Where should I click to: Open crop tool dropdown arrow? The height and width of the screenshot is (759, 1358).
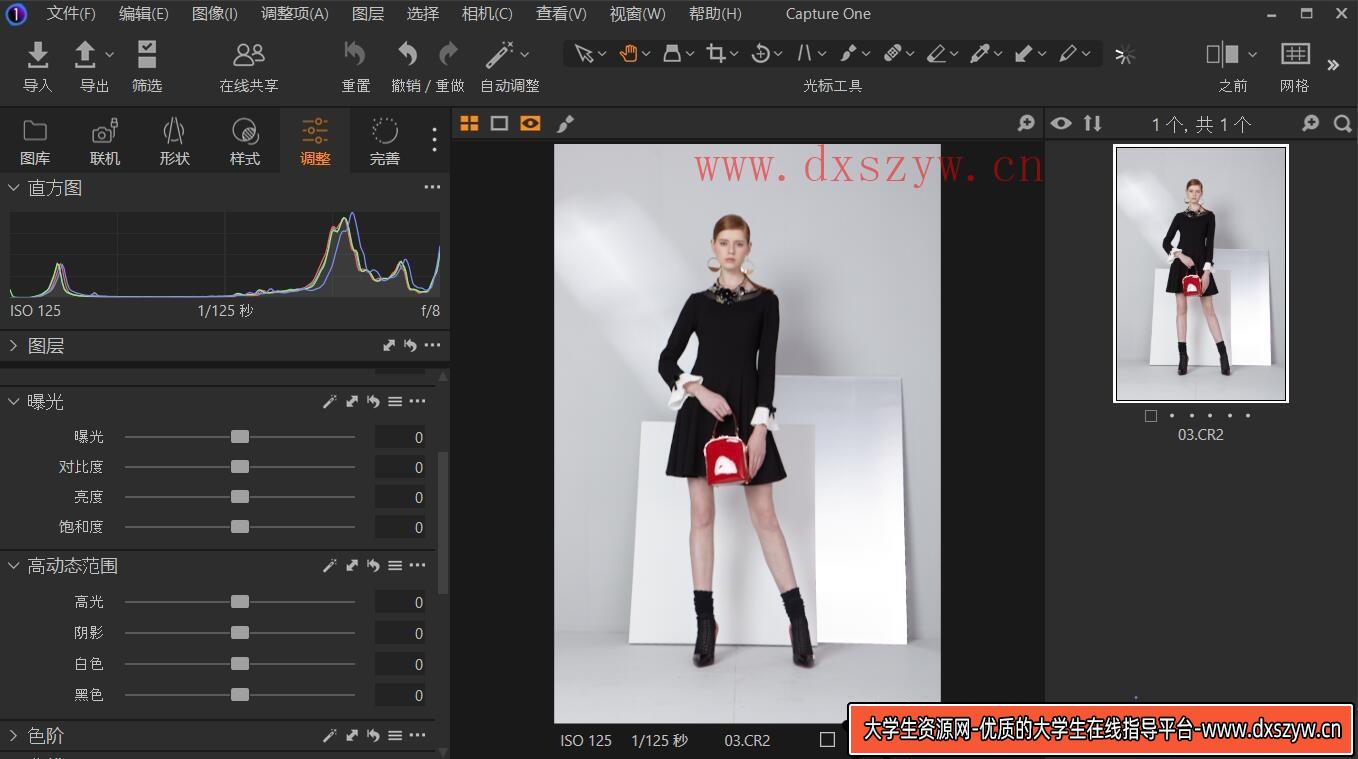tap(735, 55)
